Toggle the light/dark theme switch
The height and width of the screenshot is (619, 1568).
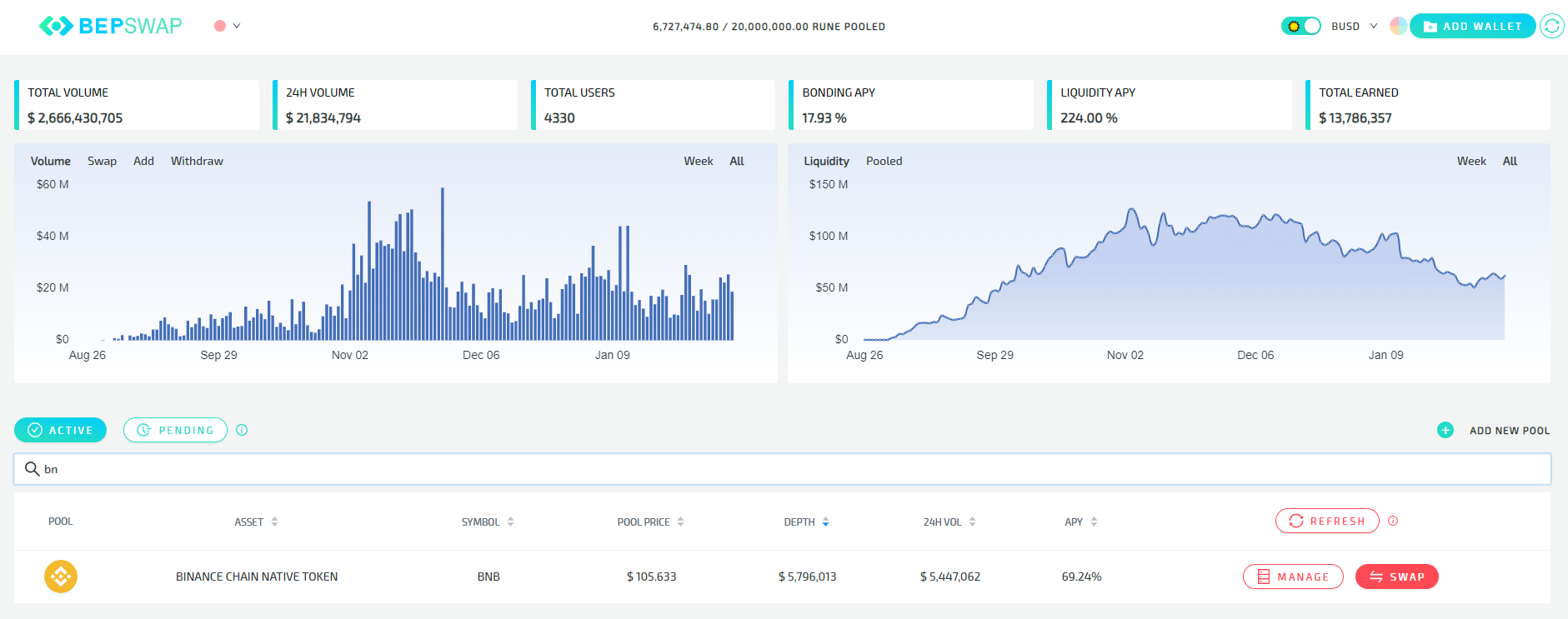tap(1300, 26)
